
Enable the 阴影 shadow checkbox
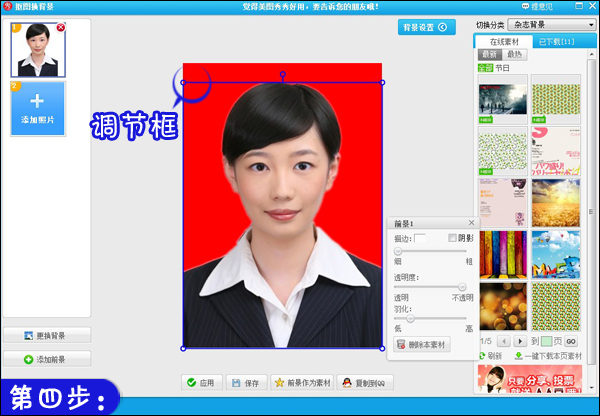453,238
